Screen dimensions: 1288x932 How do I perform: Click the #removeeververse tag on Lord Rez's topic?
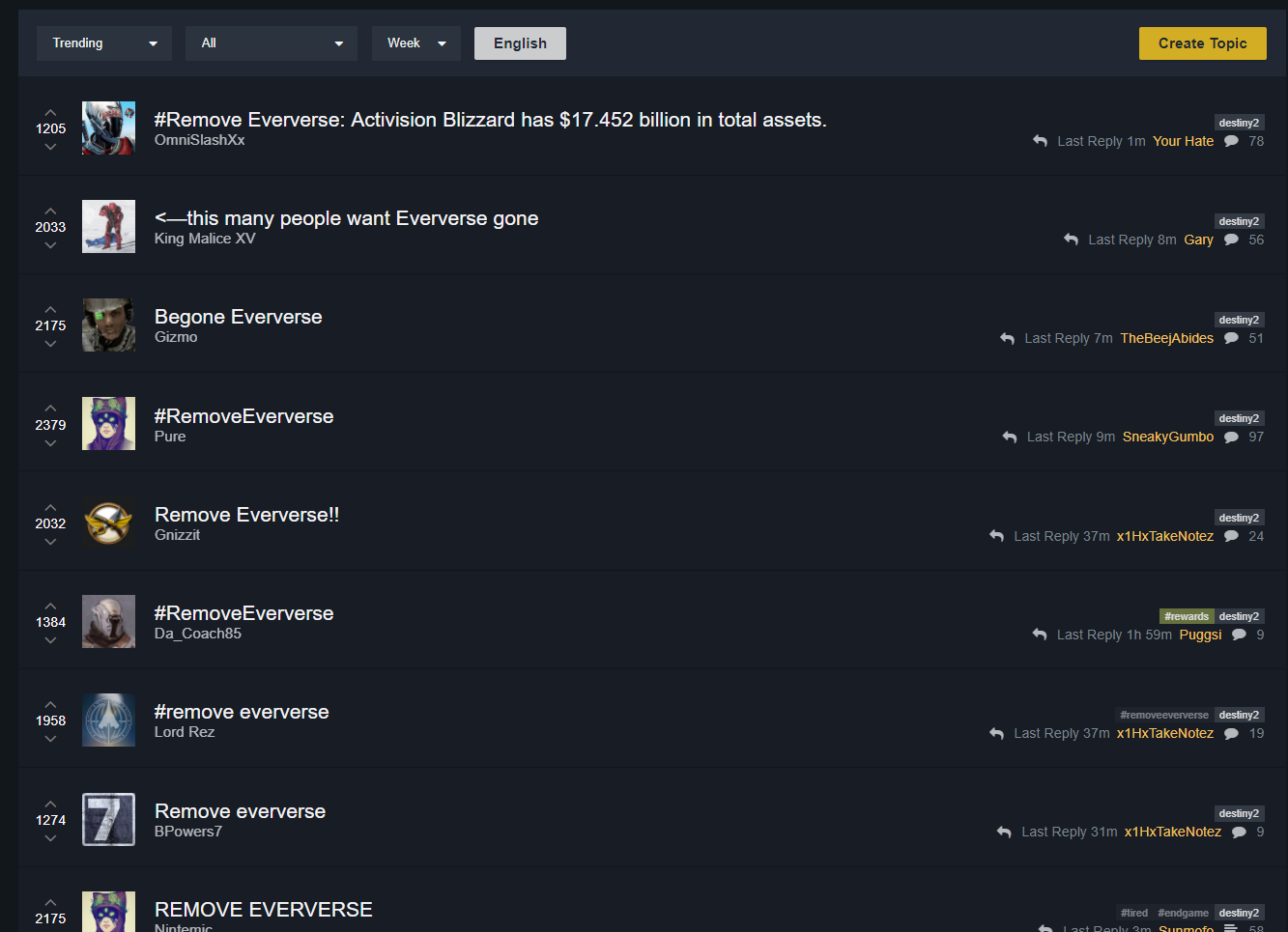pos(1164,715)
